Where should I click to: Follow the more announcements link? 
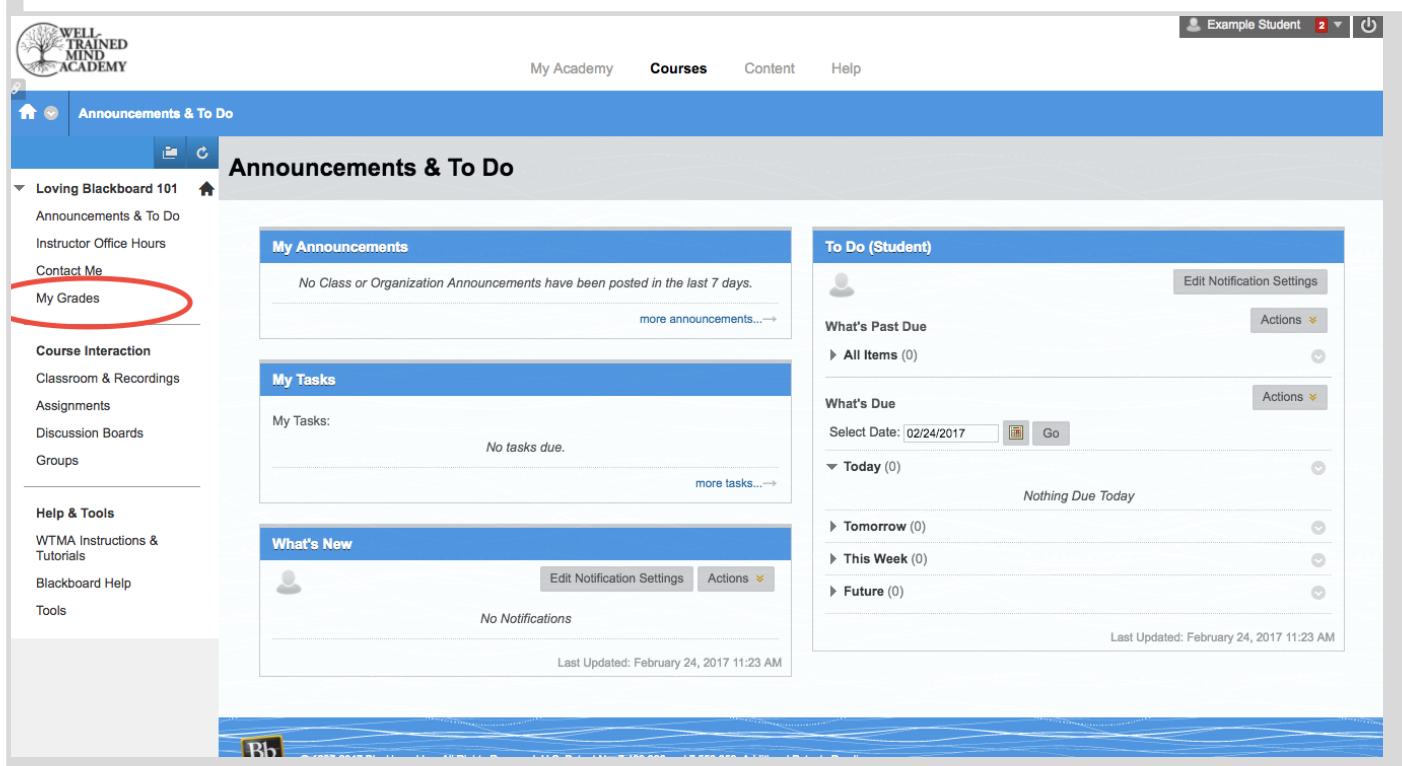click(x=706, y=319)
